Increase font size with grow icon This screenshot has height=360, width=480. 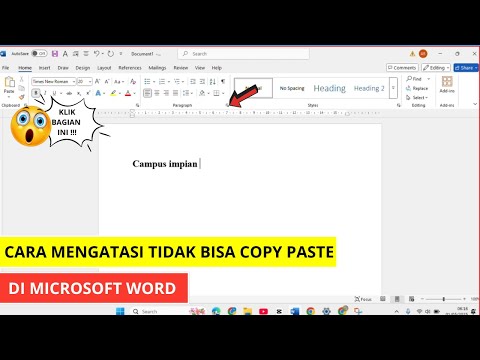[98, 81]
